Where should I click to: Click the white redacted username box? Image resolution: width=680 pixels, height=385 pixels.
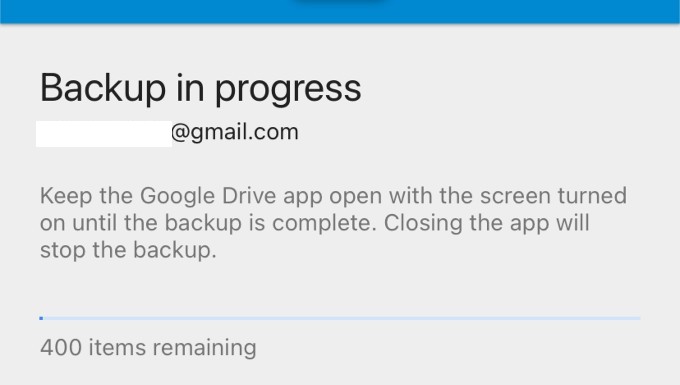coord(104,134)
